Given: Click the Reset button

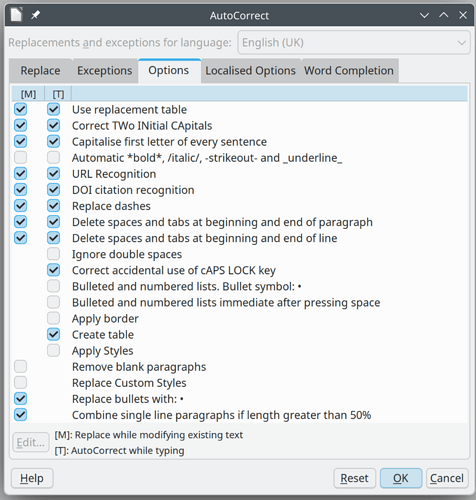Looking at the screenshot, I should [x=355, y=478].
